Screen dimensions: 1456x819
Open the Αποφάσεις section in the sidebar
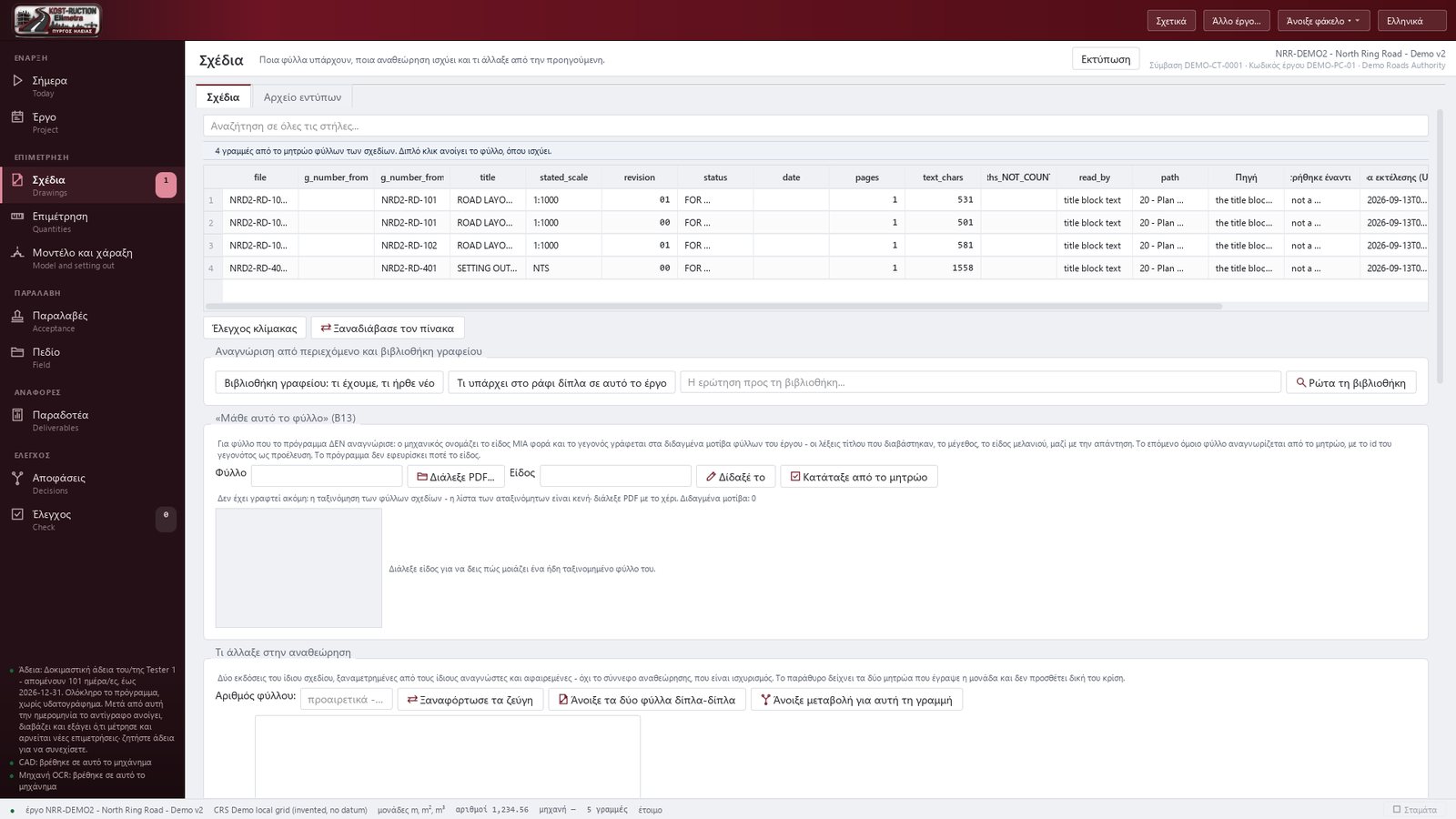pos(92,482)
